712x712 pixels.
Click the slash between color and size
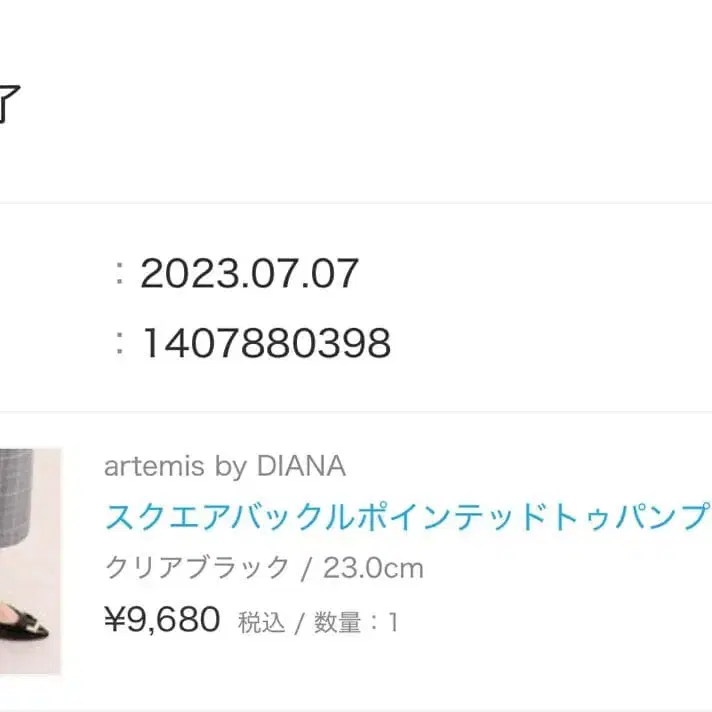[x=307, y=569]
